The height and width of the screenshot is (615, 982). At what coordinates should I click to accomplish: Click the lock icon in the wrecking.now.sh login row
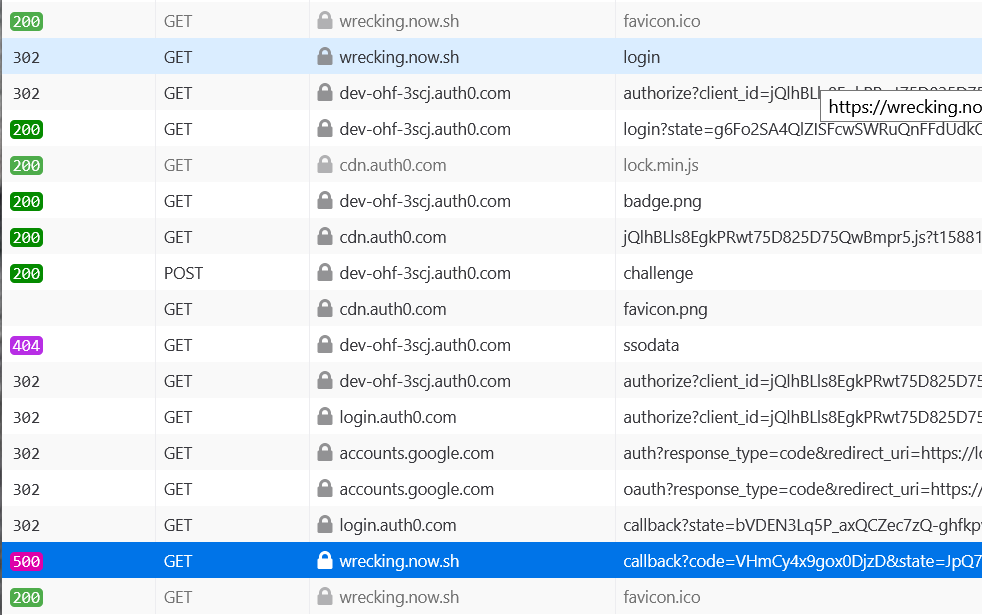[324, 56]
